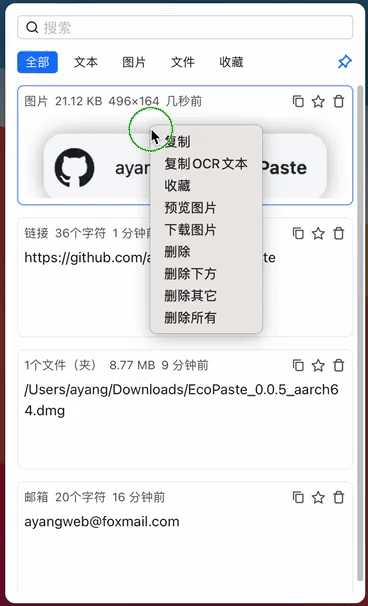Choose 收藏 from the context menu

tap(206, 186)
